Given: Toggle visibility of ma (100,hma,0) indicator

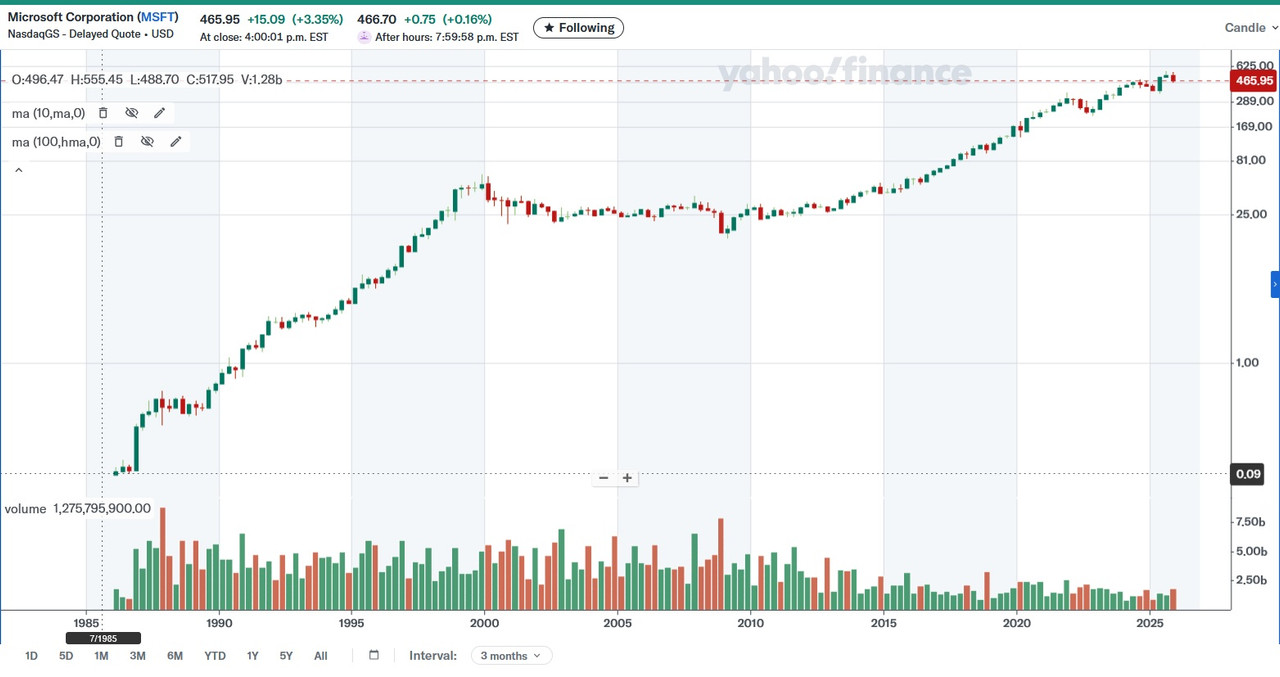Looking at the screenshot, I should (x=147, y=142).
